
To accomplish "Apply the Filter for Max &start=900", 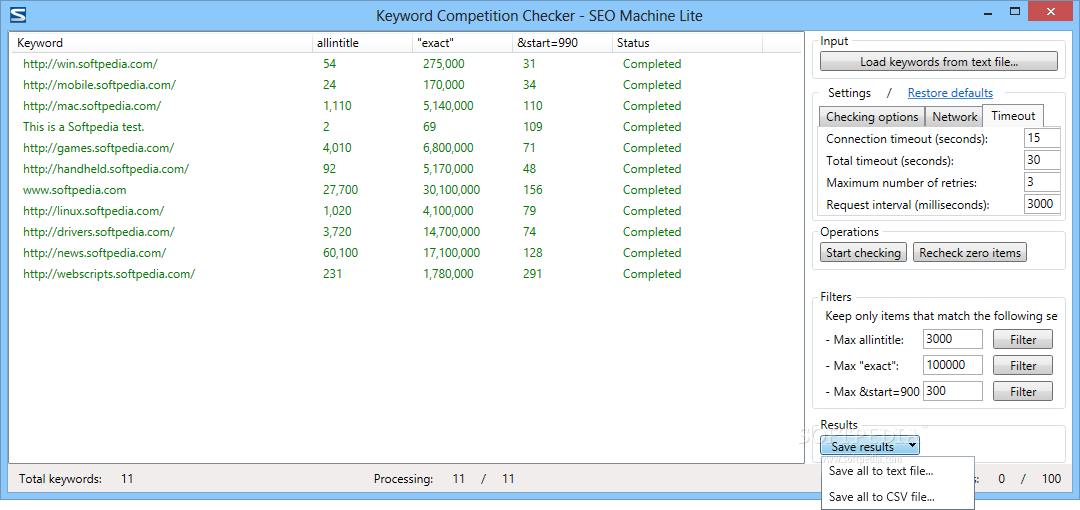I will pos(1023,391).
